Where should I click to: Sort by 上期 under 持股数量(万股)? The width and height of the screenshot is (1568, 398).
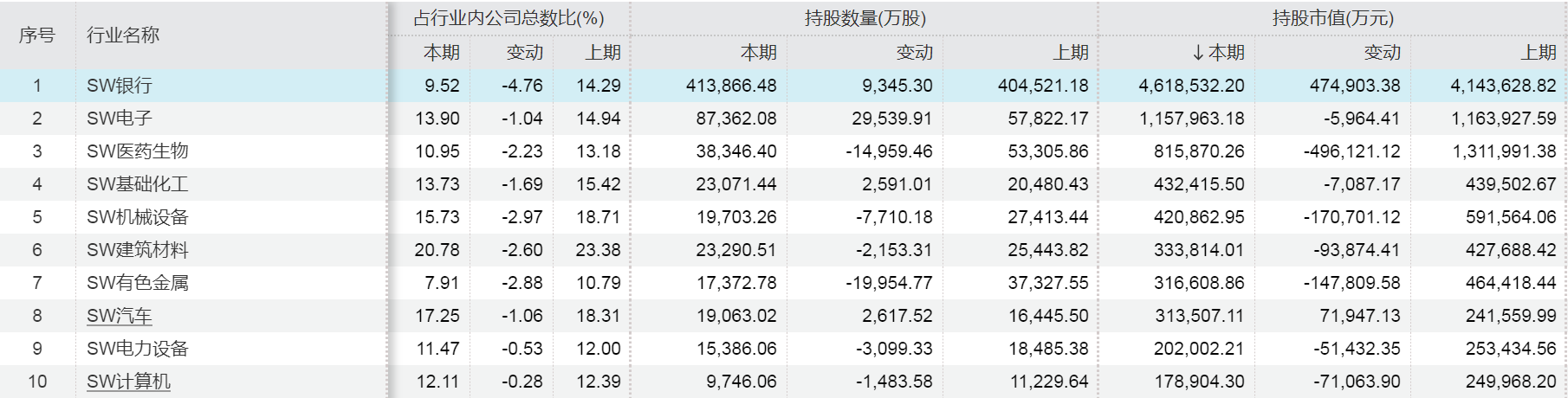pyautogui.click(x=1070, y=53)
